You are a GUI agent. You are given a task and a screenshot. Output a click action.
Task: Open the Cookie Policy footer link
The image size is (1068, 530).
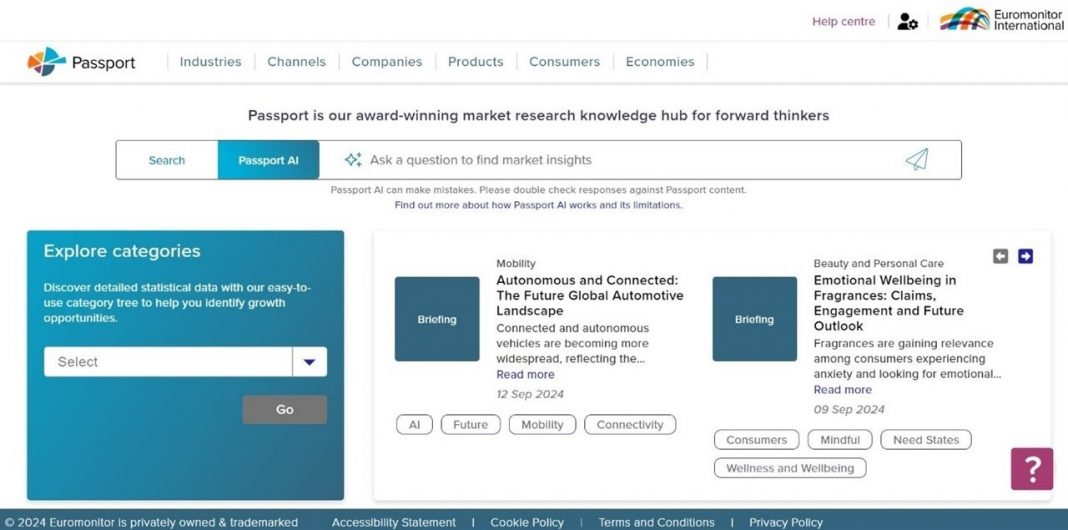coord(527,523)
